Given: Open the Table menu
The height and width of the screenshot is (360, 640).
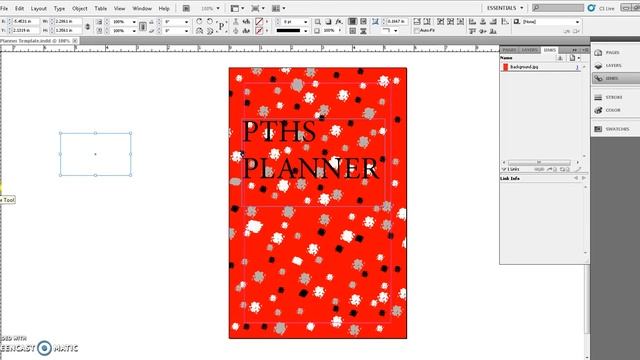Looking at the screenshot, I should tap(100, 8).
